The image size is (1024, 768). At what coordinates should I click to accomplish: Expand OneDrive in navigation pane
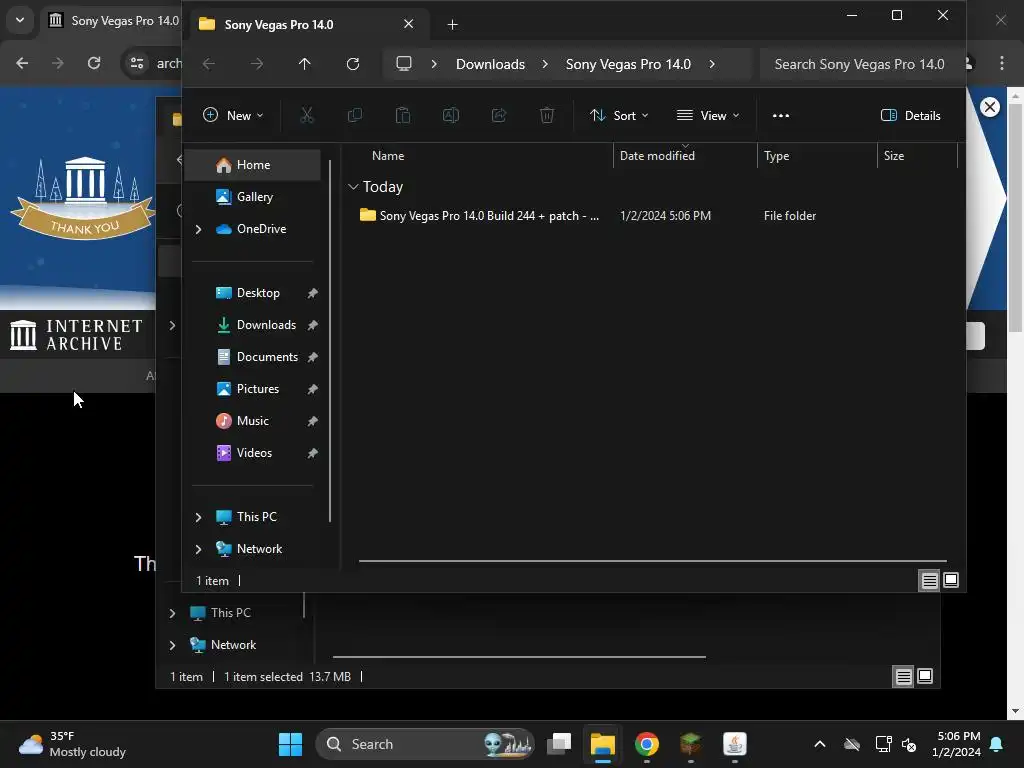[199, 229]
